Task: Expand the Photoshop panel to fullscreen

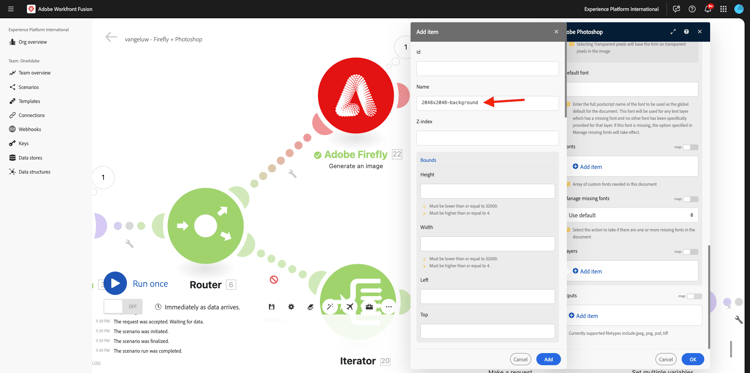Action: point(673,32)
